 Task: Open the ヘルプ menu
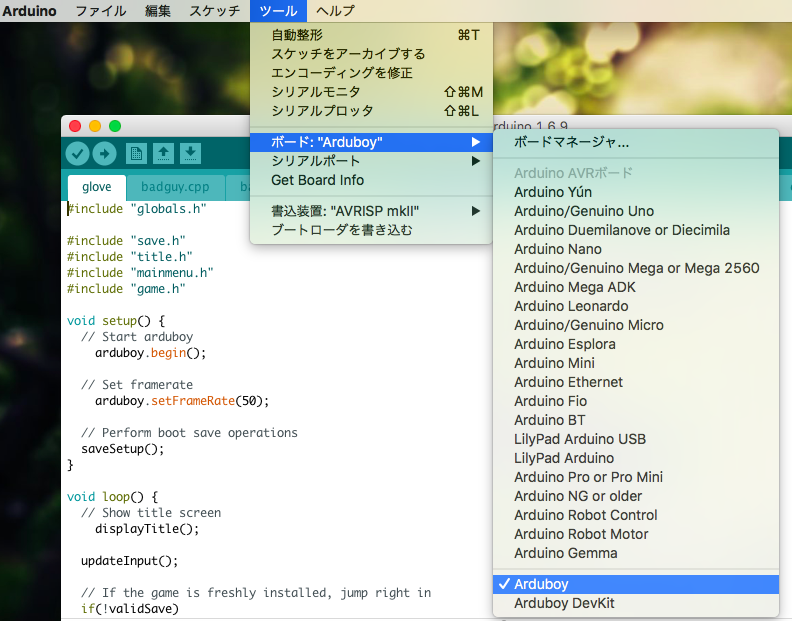point(335,11)
